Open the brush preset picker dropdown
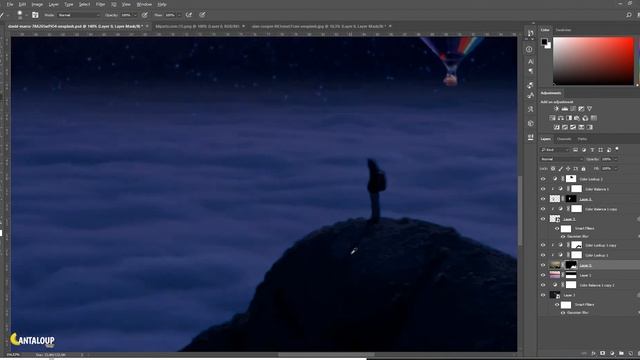This screenshot has height=360, width=640. [x=27, y=16]
